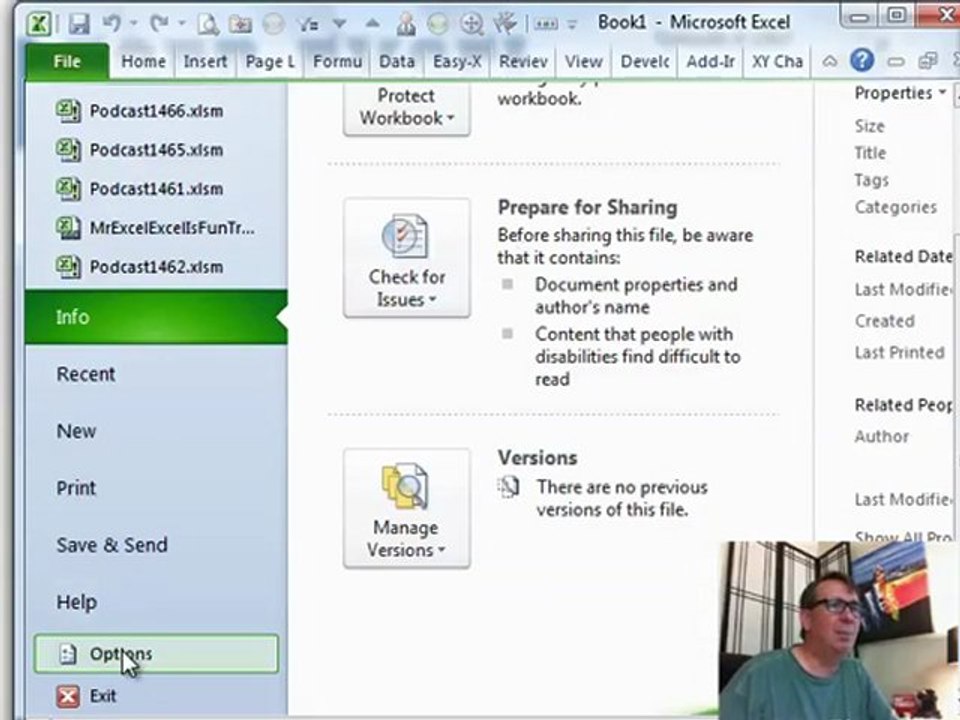Click the folder icon in quick access toolbar

(240, 24)
